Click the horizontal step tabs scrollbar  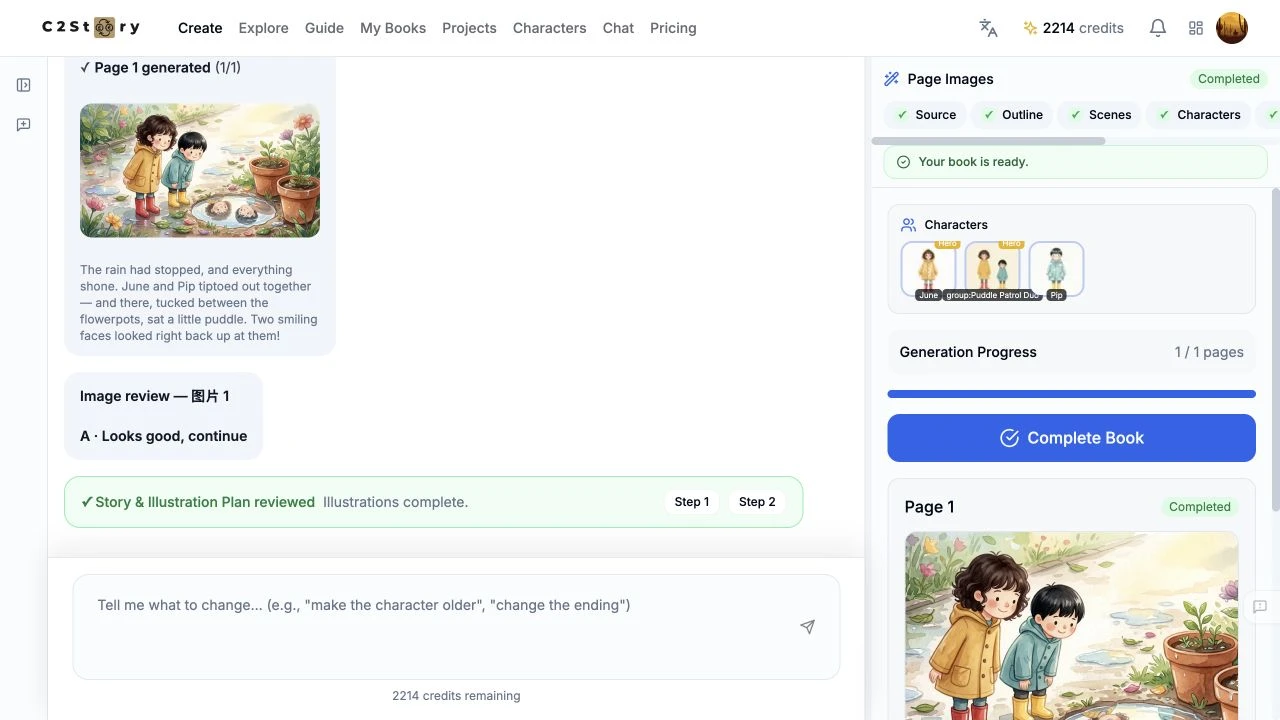988,141
